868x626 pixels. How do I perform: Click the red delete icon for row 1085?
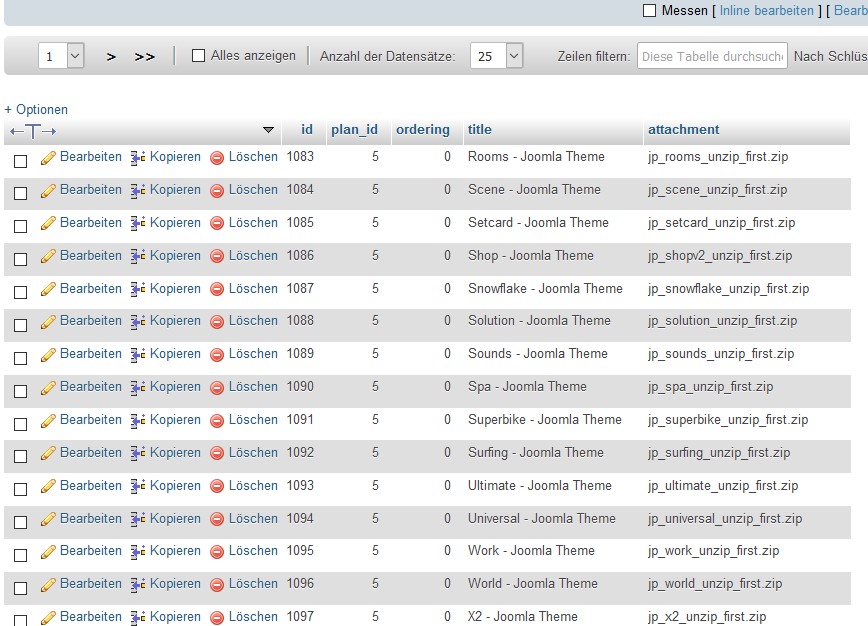coord(217,224)
